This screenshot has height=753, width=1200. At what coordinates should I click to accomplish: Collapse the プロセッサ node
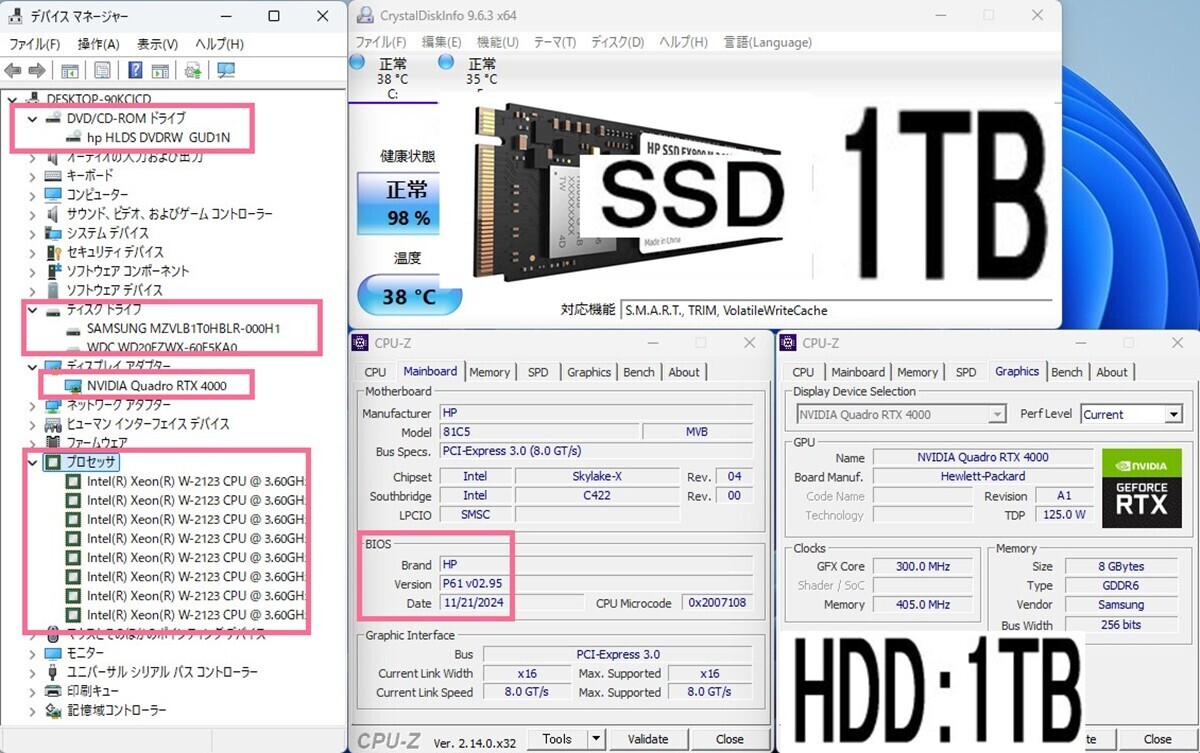(32, 462)
